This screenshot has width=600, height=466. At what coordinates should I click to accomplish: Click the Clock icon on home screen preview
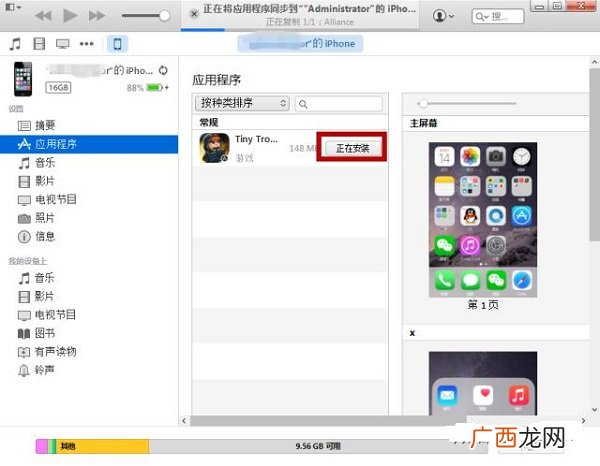point(522,156)
